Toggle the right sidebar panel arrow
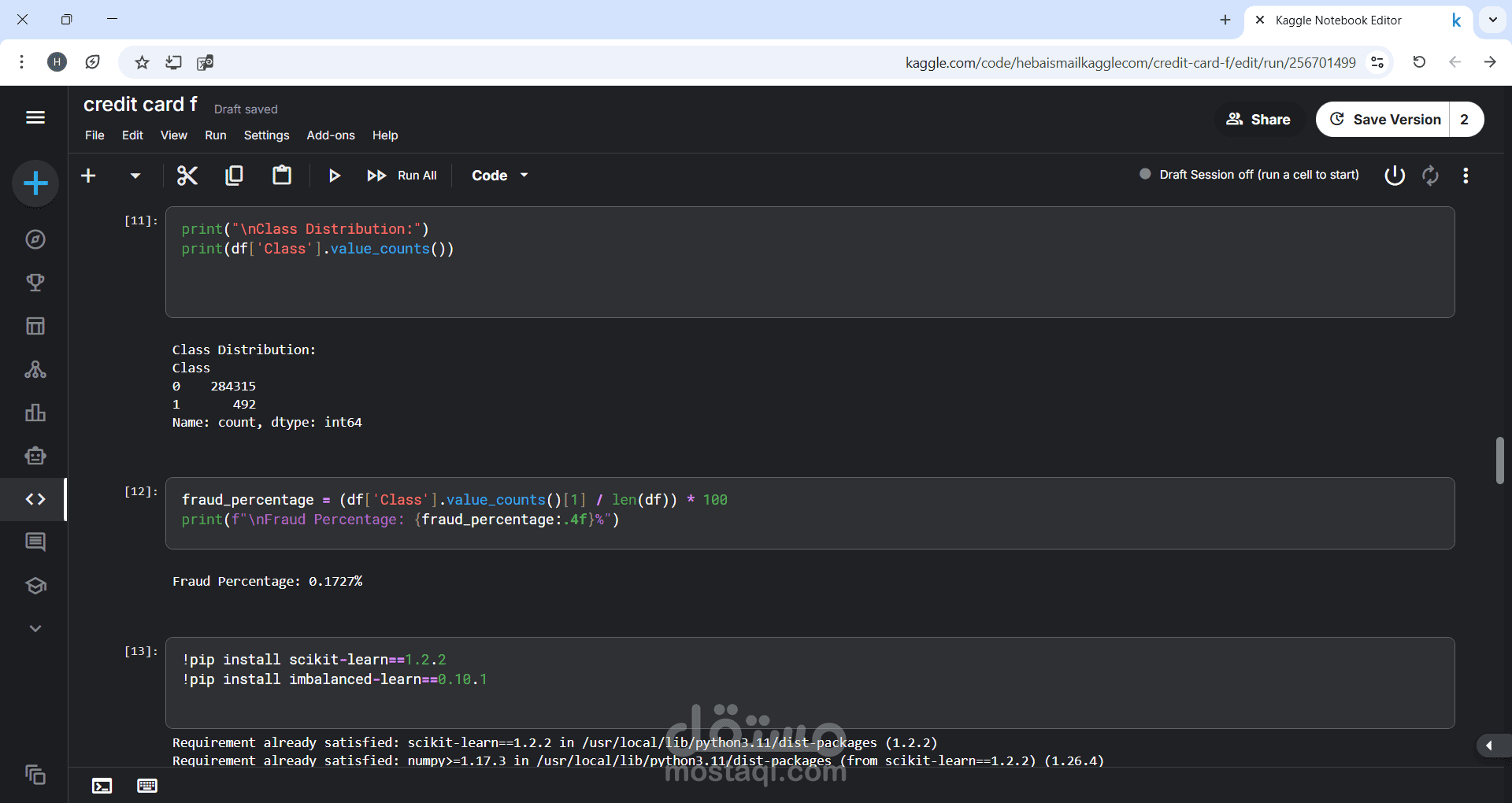Viewport: 1512px width, 803px height. point(1491,746)
